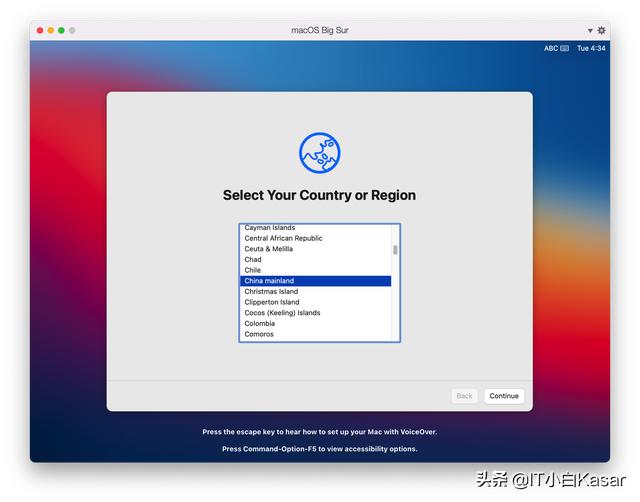Select Cocos (Keeling) Islands
Viewport: 640px width, 502px height.
coord(315,313)
